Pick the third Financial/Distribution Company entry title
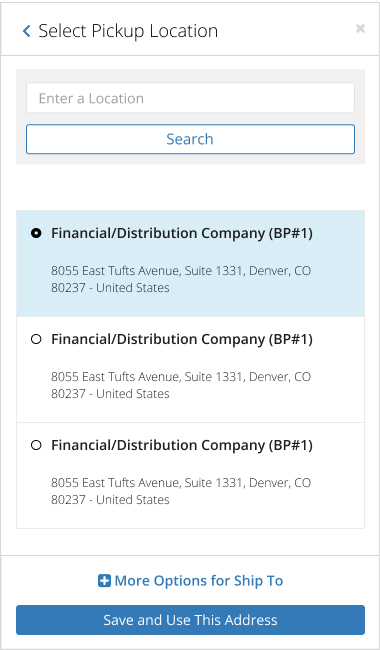Viewport: 380px width, 650px height. (x=182, y=445)
